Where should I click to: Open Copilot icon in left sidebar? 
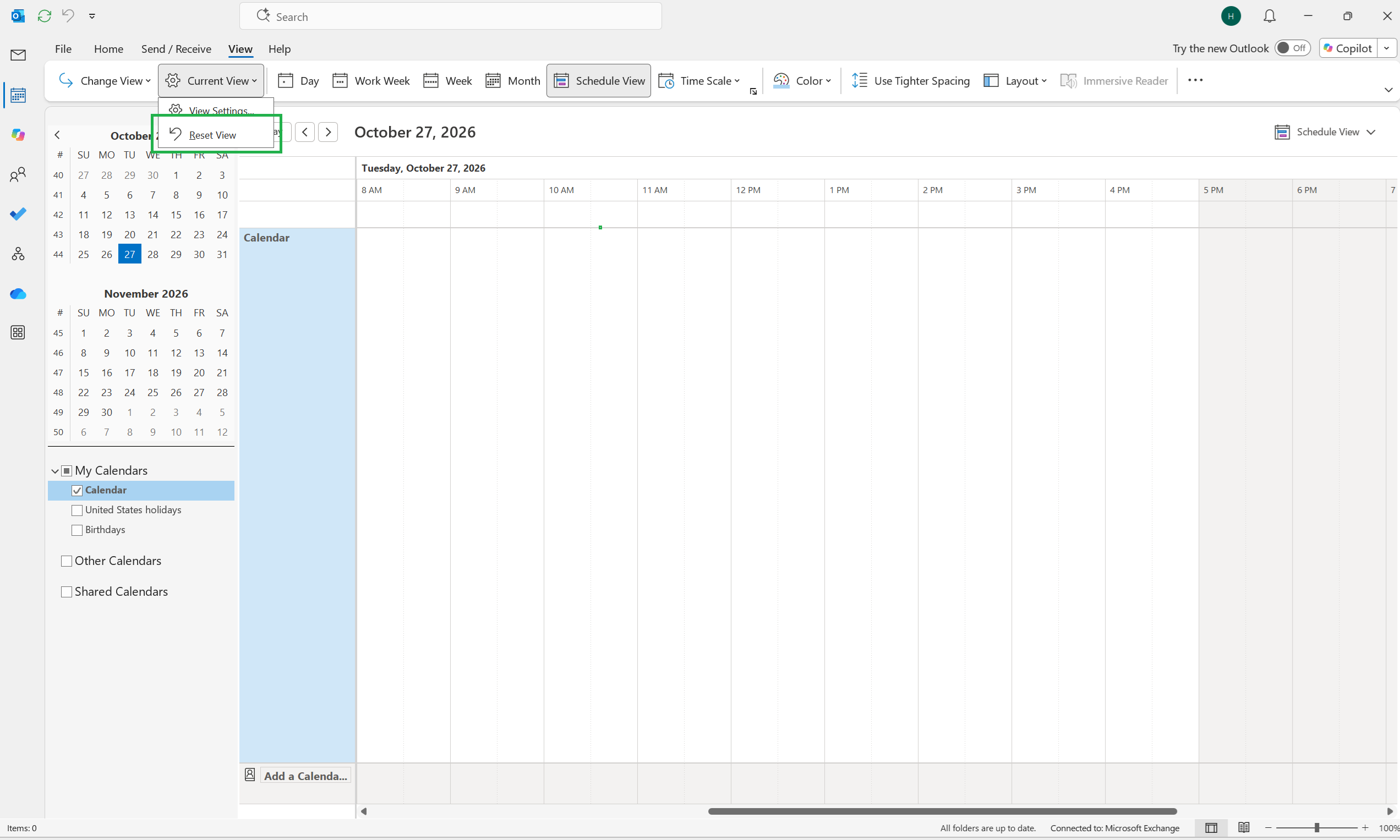18,135
